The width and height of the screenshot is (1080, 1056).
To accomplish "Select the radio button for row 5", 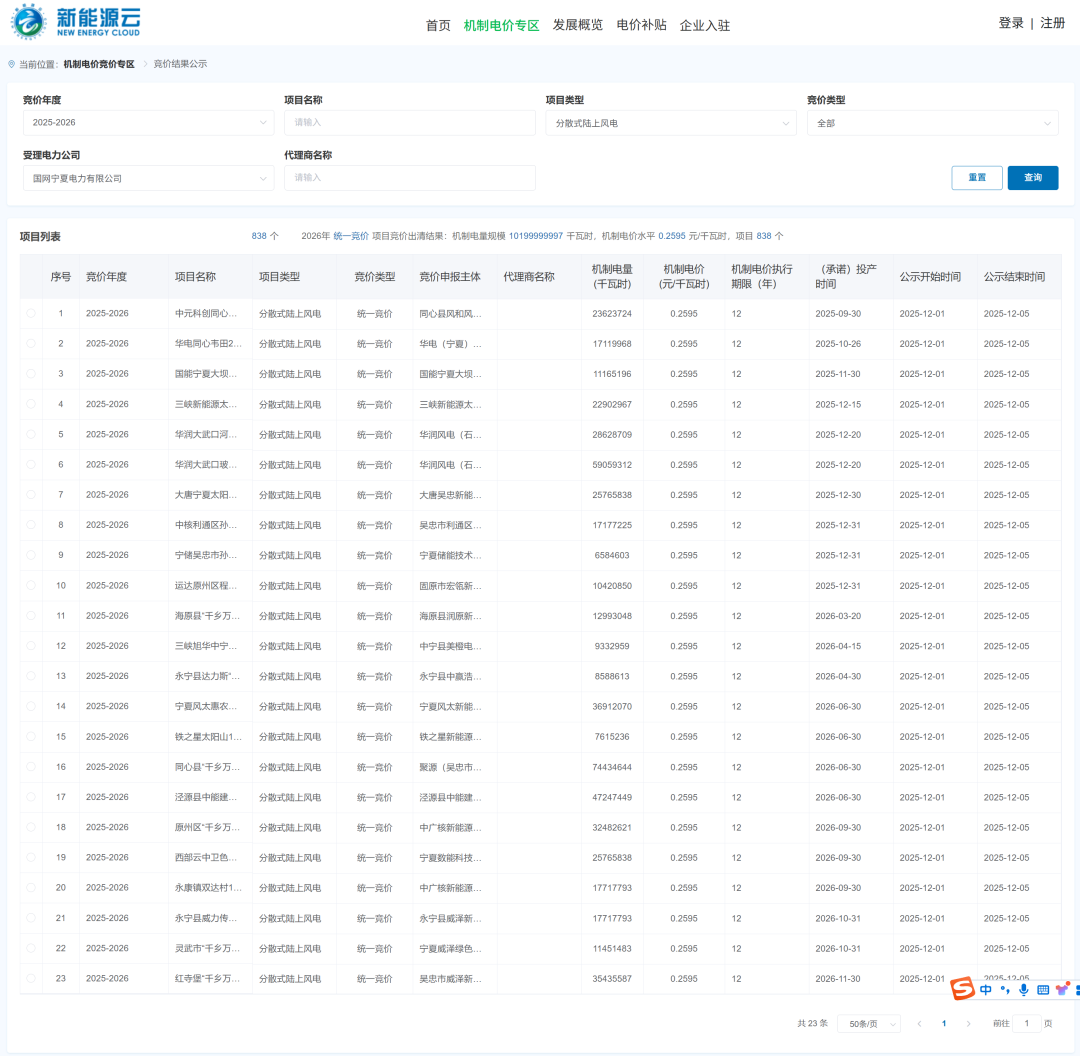I will [31, 435].
